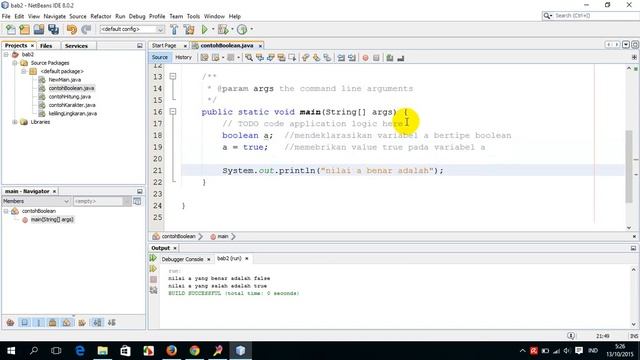Toggle Fully Qualified Names in Navigator
The width and height of the screenshot is (640, 360).
[82, 322]
